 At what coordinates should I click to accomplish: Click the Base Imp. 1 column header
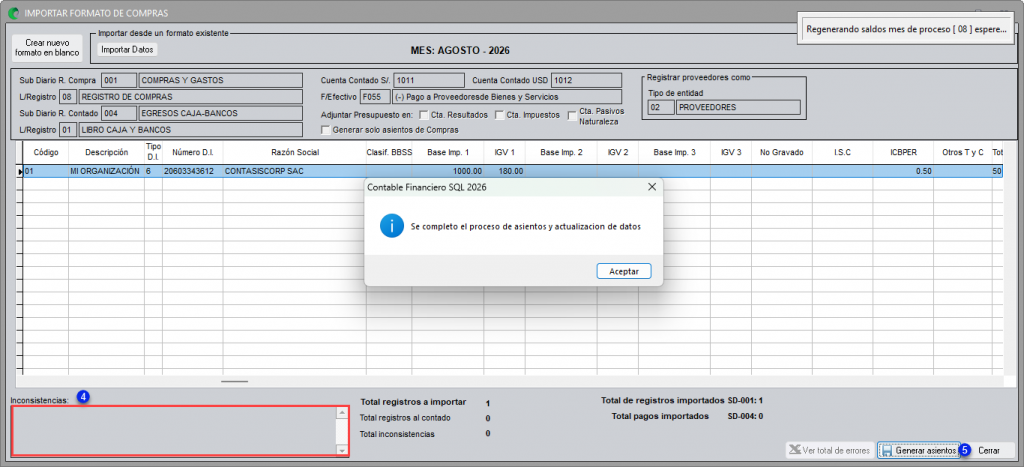click(x=448, y=152)
